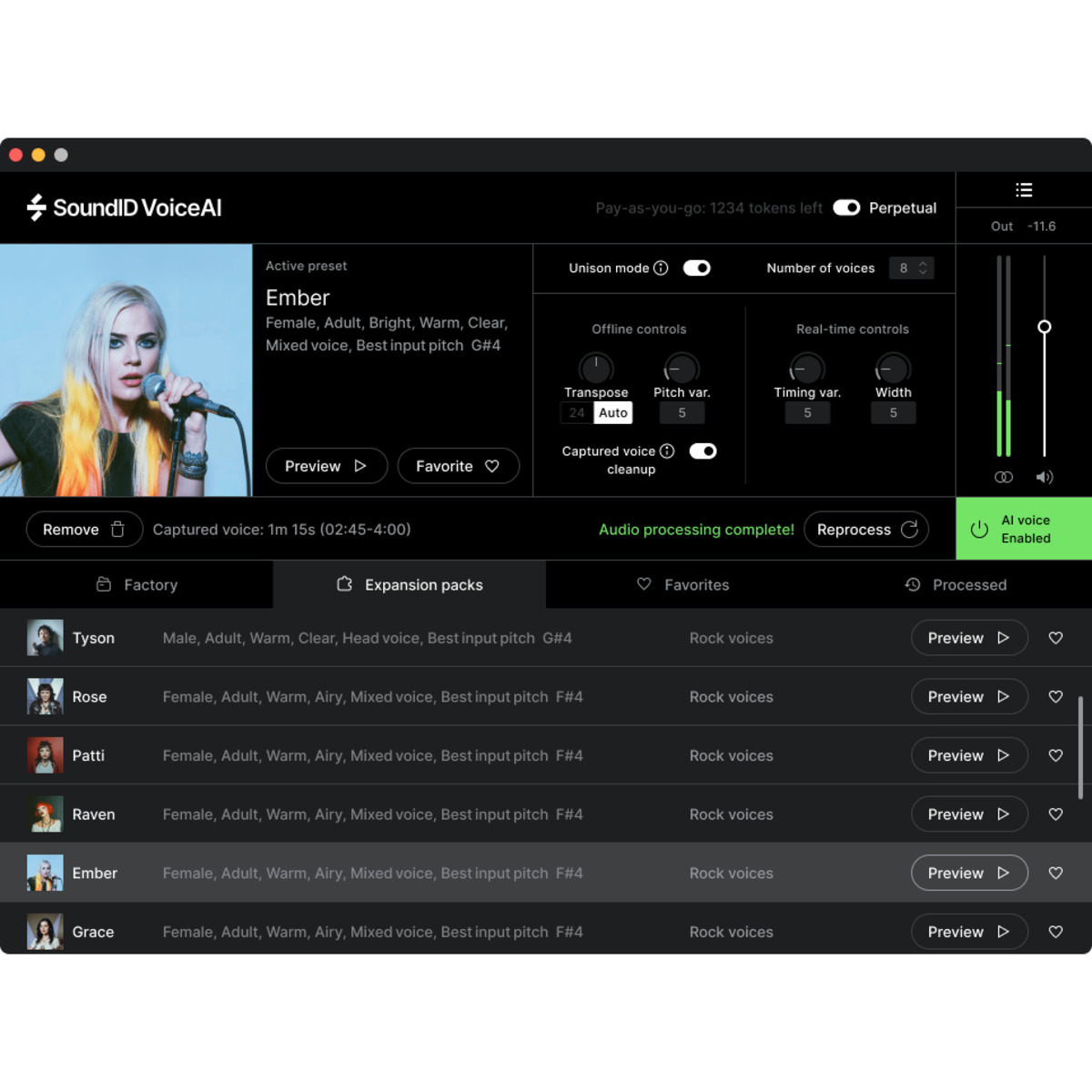
Task: Toggle Perpetual license switch
Action: tap(846, 207)
